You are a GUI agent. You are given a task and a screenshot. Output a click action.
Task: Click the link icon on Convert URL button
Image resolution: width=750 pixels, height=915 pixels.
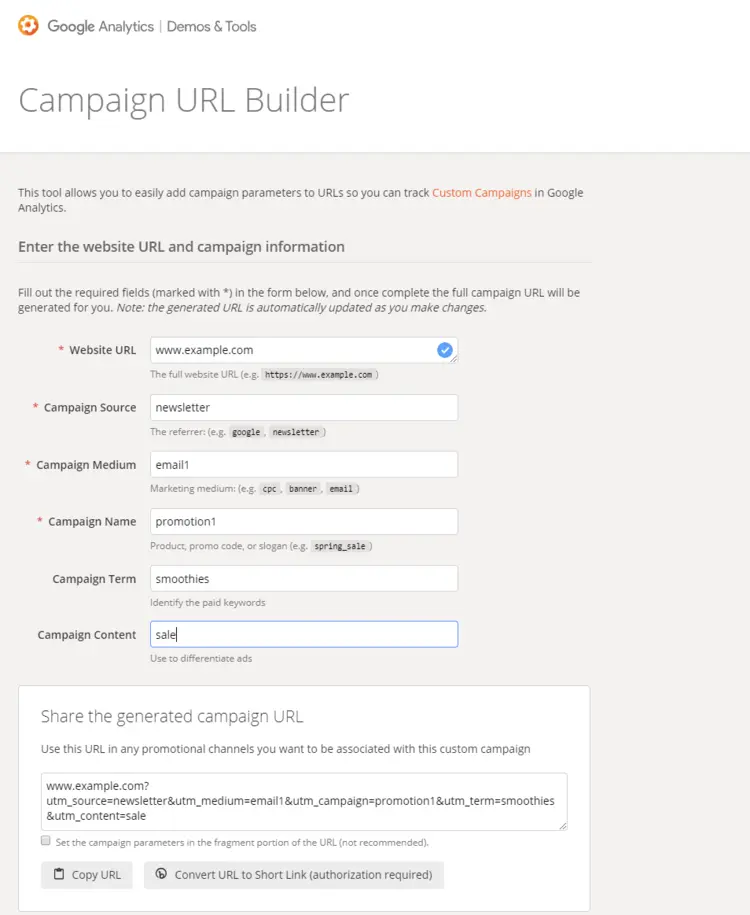click(161, 874)
